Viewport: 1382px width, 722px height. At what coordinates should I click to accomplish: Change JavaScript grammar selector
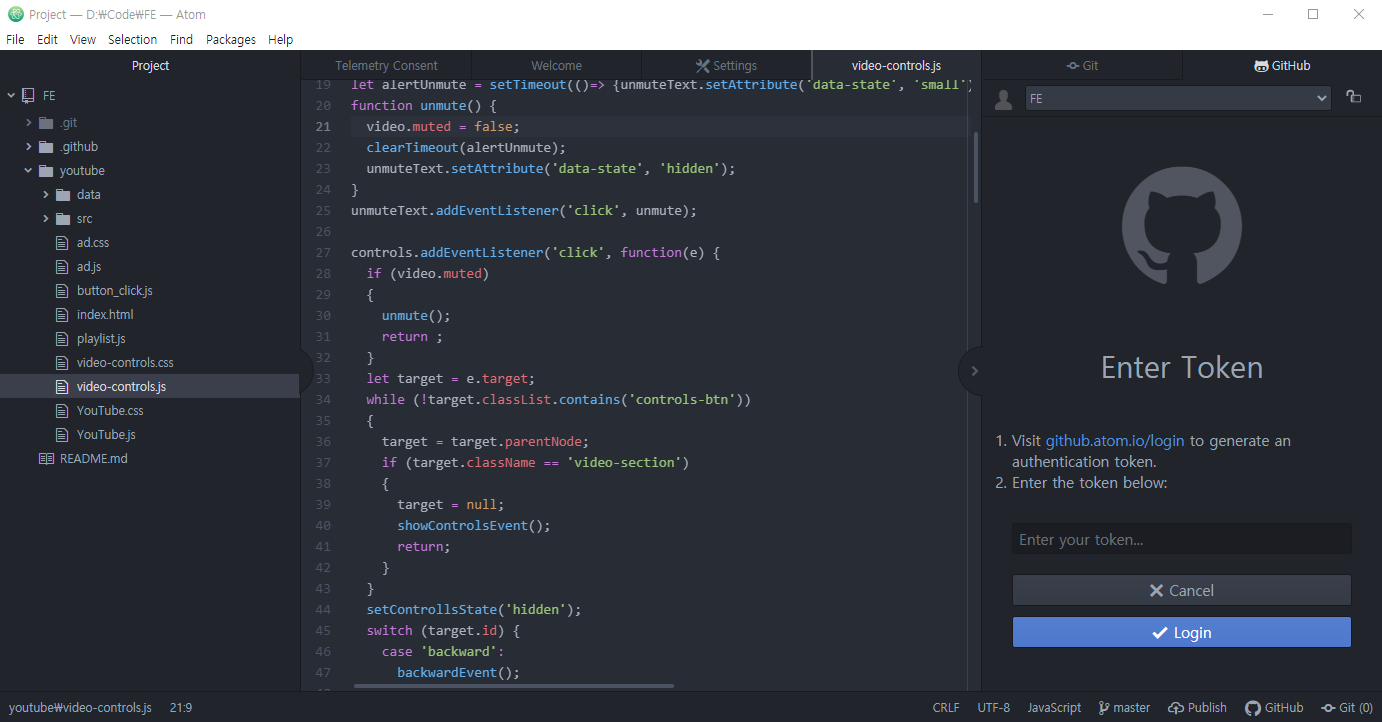1054,707
